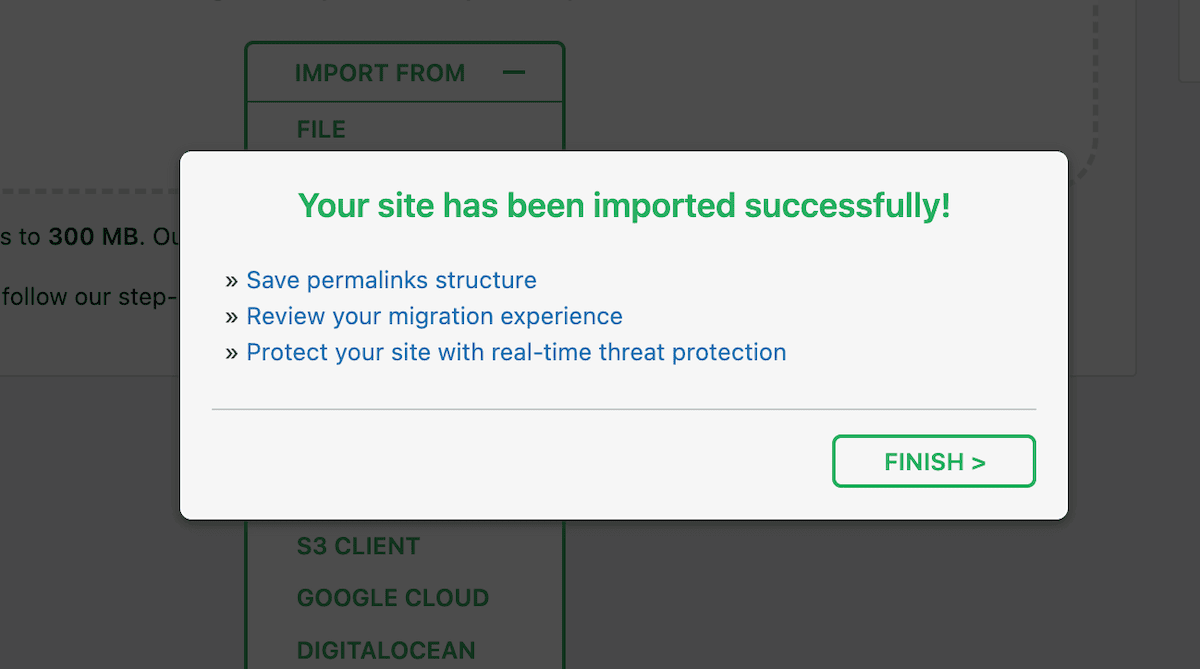Click the horizontal divider above FINISH

(x=623, y=409)
